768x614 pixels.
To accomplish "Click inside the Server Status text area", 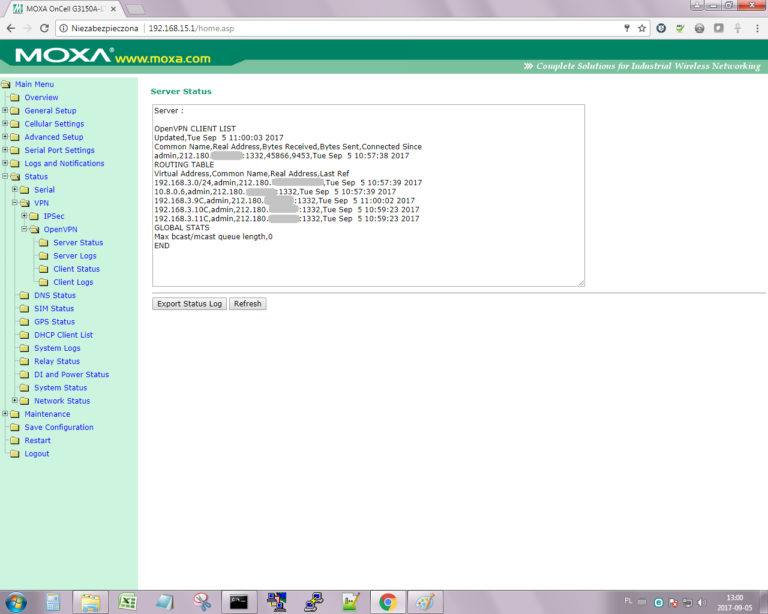I will [x=368, y=195].
